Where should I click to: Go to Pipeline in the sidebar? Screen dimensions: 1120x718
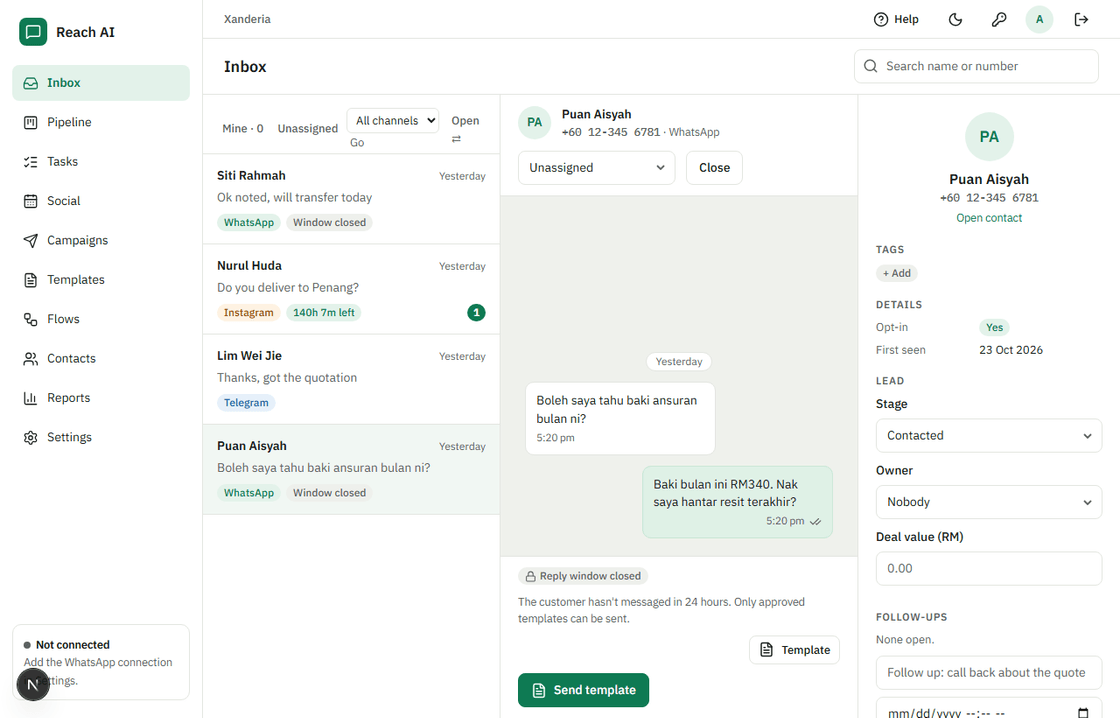point(101,122)
